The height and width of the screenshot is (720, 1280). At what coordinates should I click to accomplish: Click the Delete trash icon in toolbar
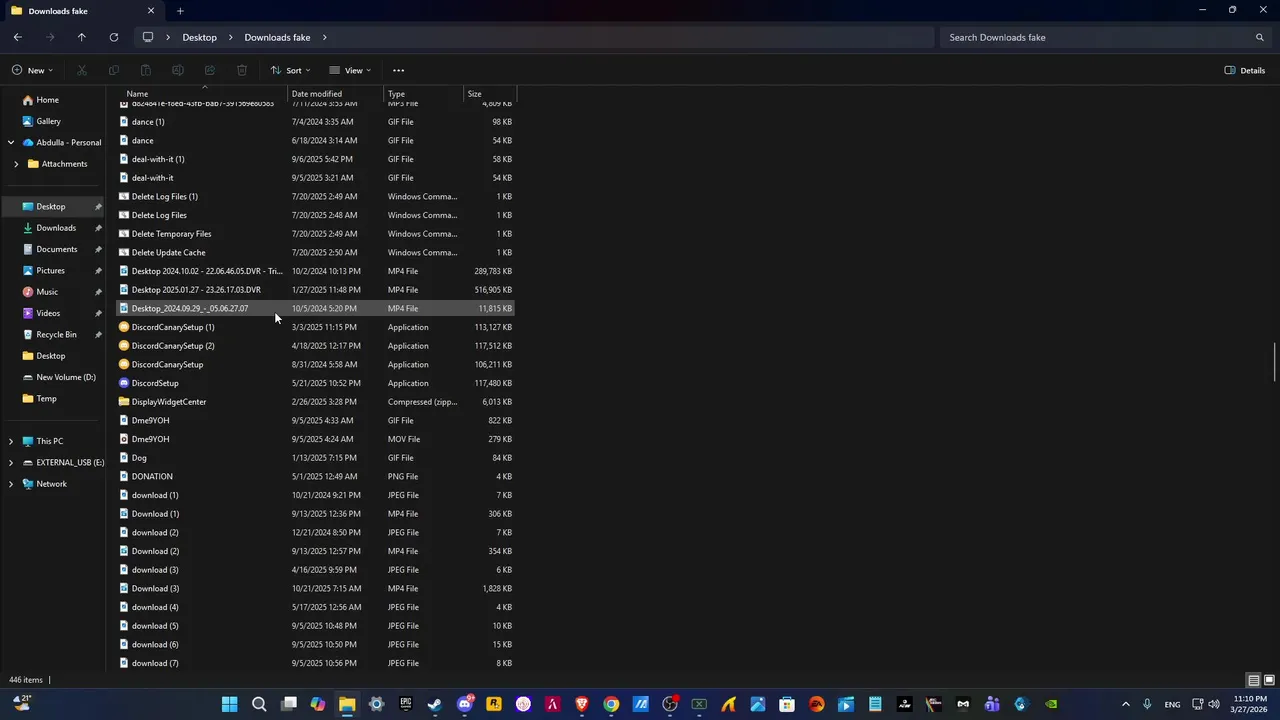[242, 70]
